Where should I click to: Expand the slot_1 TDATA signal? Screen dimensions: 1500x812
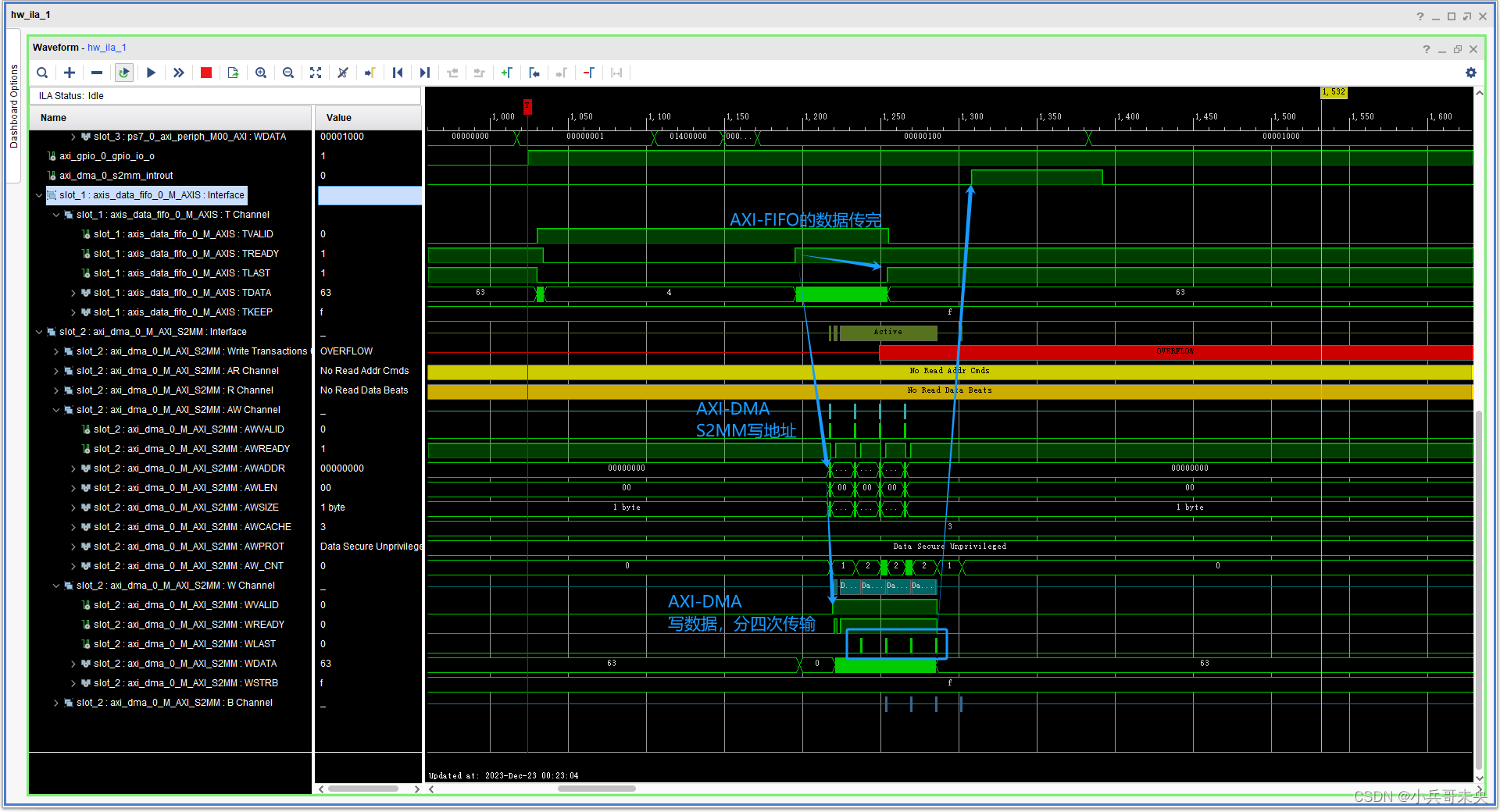click(x=73, y=293)
